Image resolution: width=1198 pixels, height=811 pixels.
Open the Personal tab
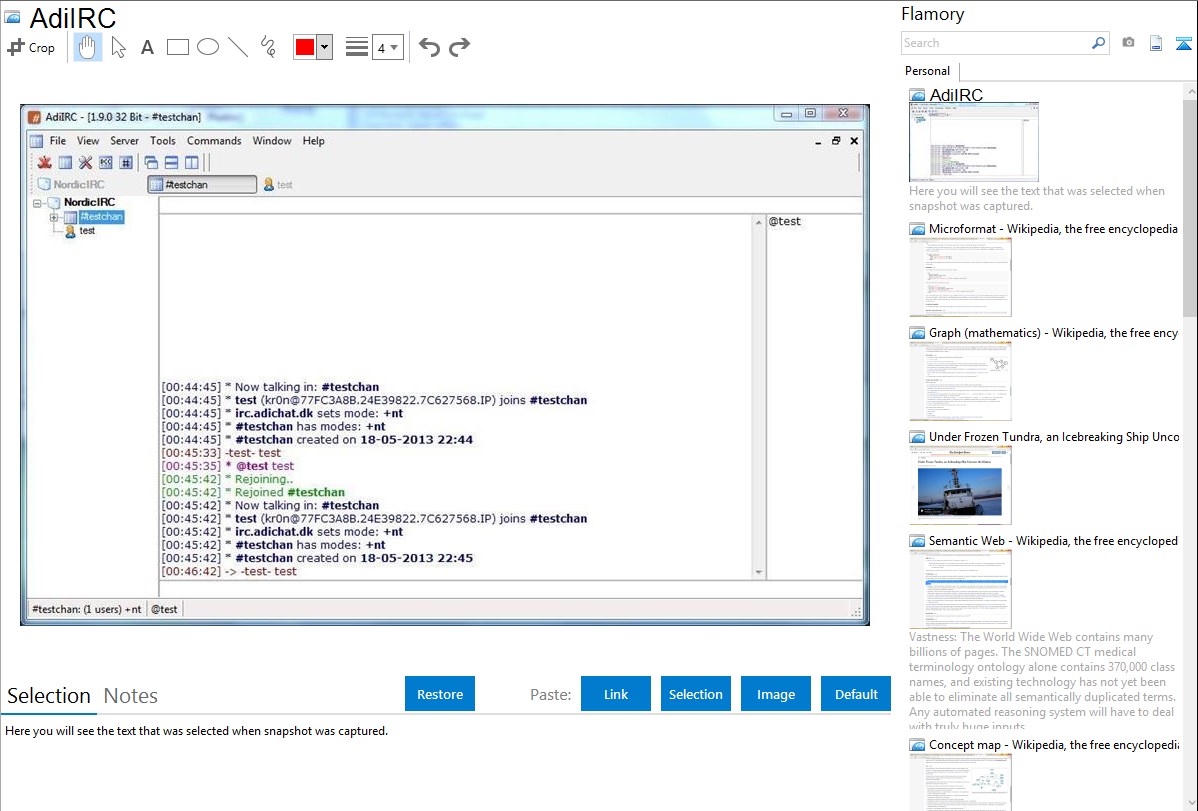click(928, 71)
